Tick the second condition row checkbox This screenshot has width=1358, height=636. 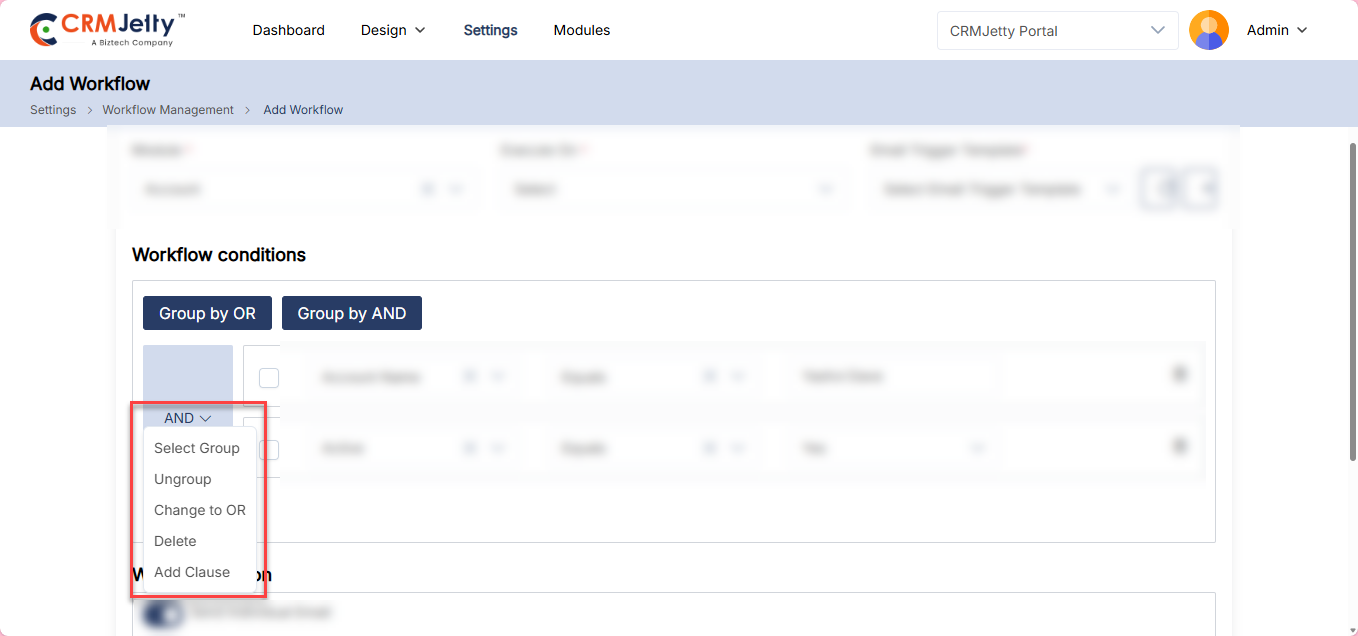[x=269, y=450]
